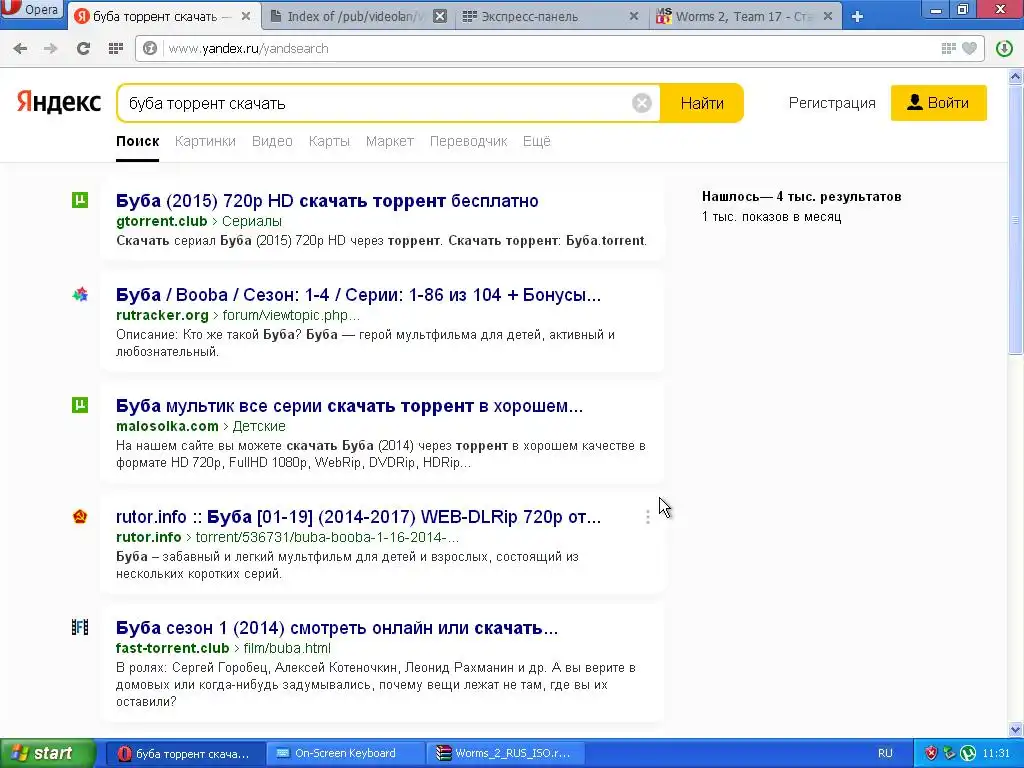Open result 'Буба мультик все серии скачать торрент'

coord(349,406)
